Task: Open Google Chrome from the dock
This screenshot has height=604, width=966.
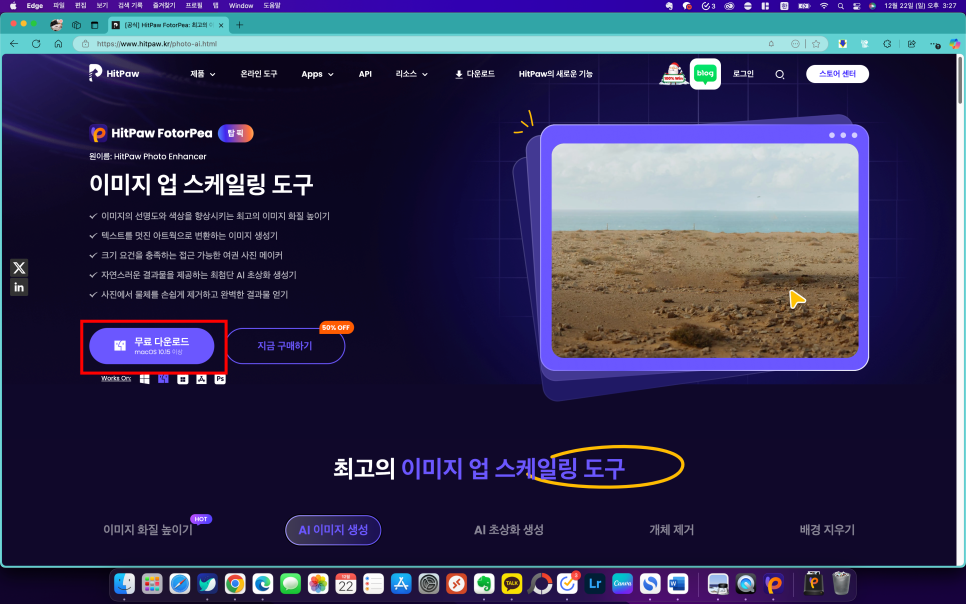Action: 235,583
